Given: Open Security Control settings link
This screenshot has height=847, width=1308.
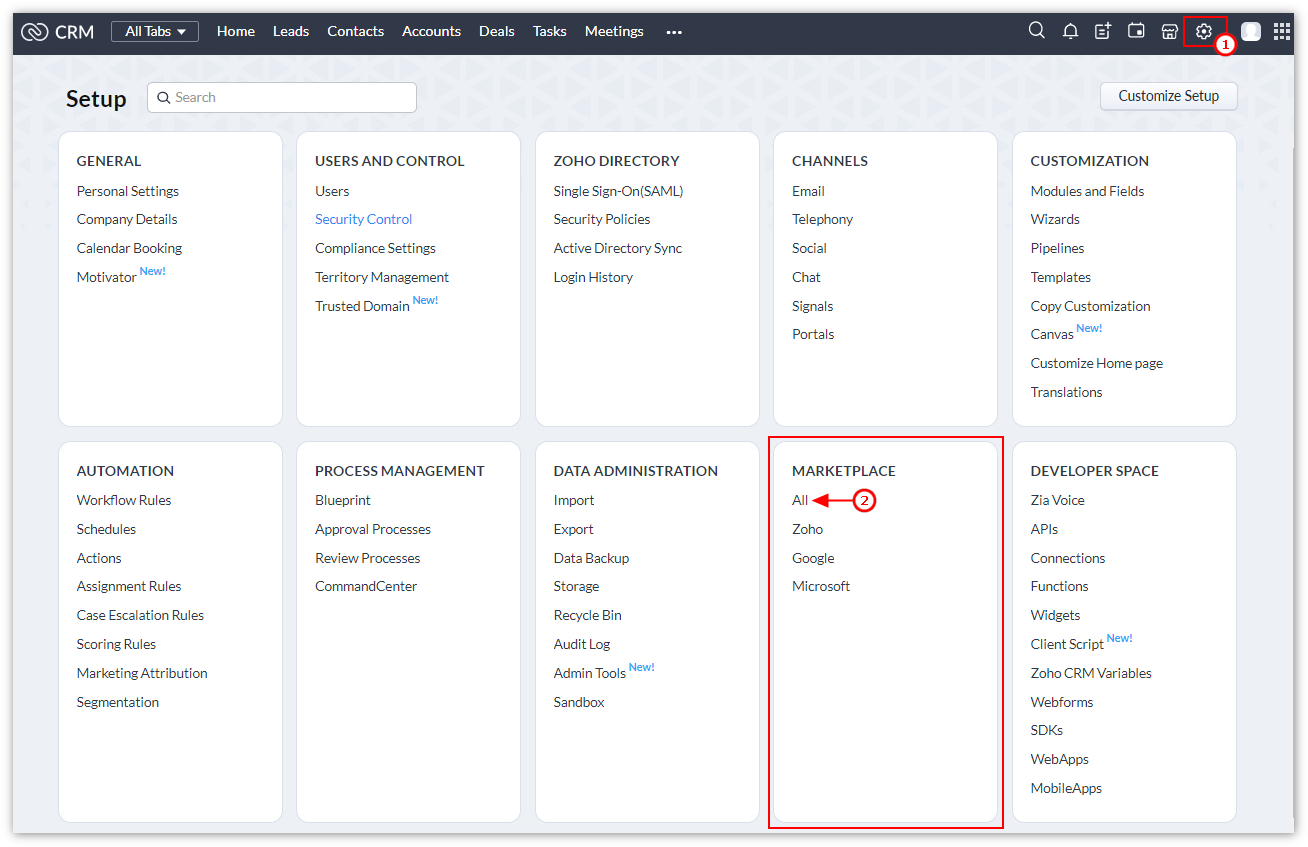Looking at the screenshot, I should click(x=363, y=219).
